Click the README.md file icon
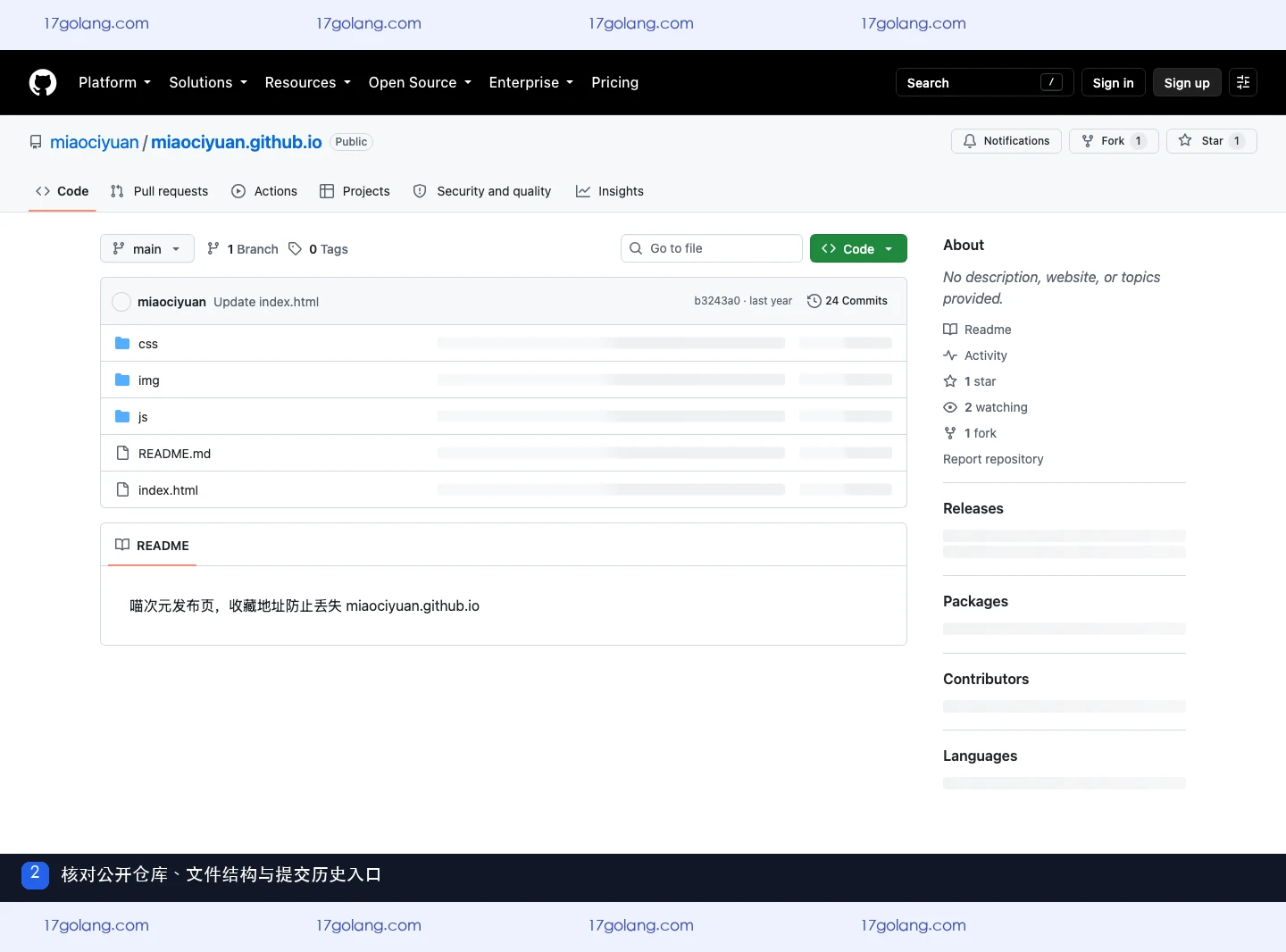 pyautogui.click(x=122, y=453)
